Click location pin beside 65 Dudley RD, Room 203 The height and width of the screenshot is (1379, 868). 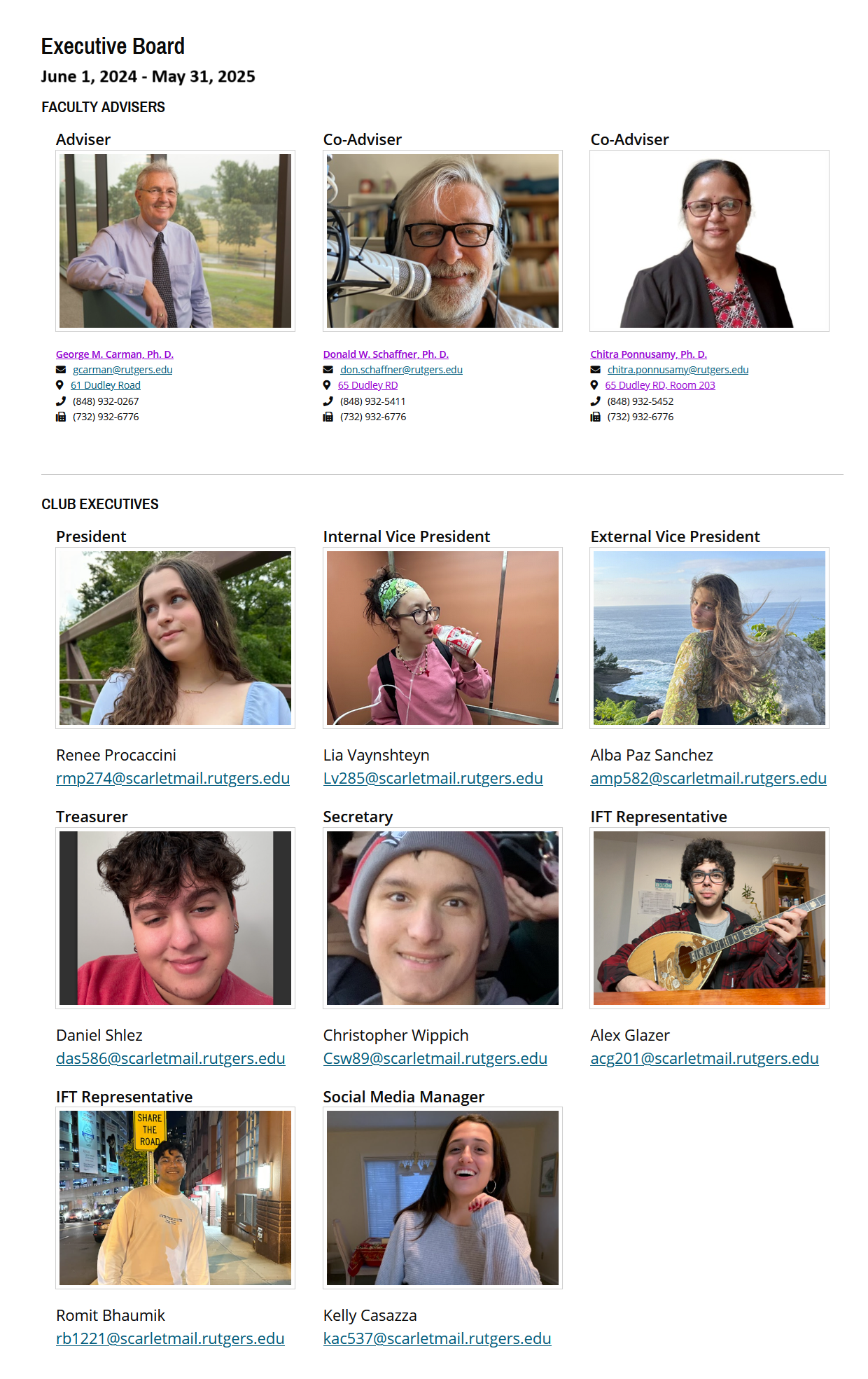(x=594, y=385)
